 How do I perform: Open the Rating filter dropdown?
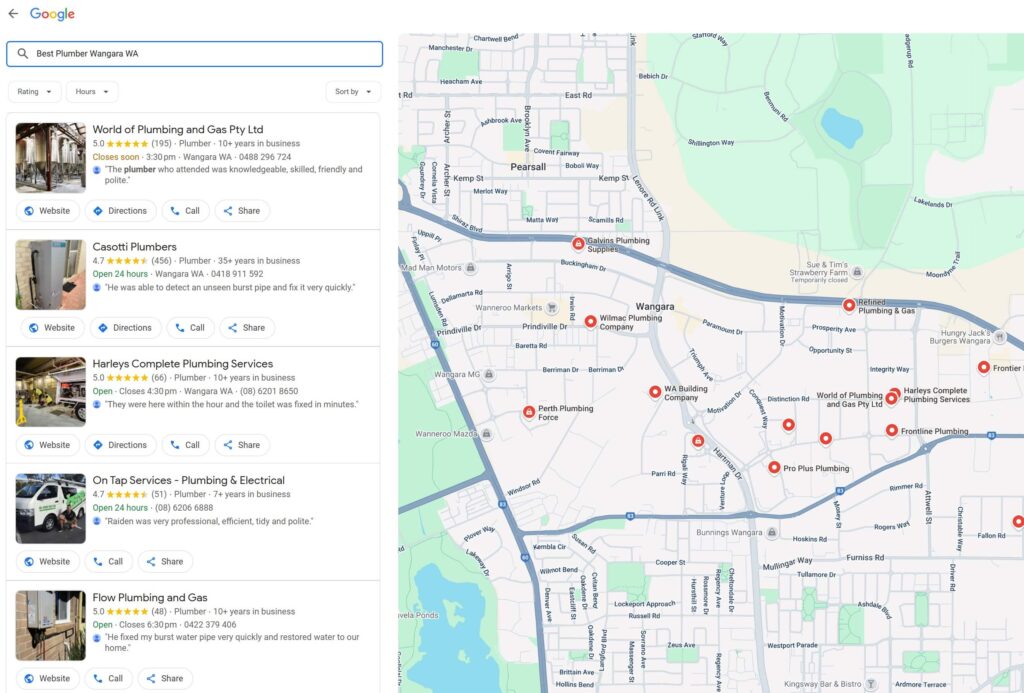(34, 92)
